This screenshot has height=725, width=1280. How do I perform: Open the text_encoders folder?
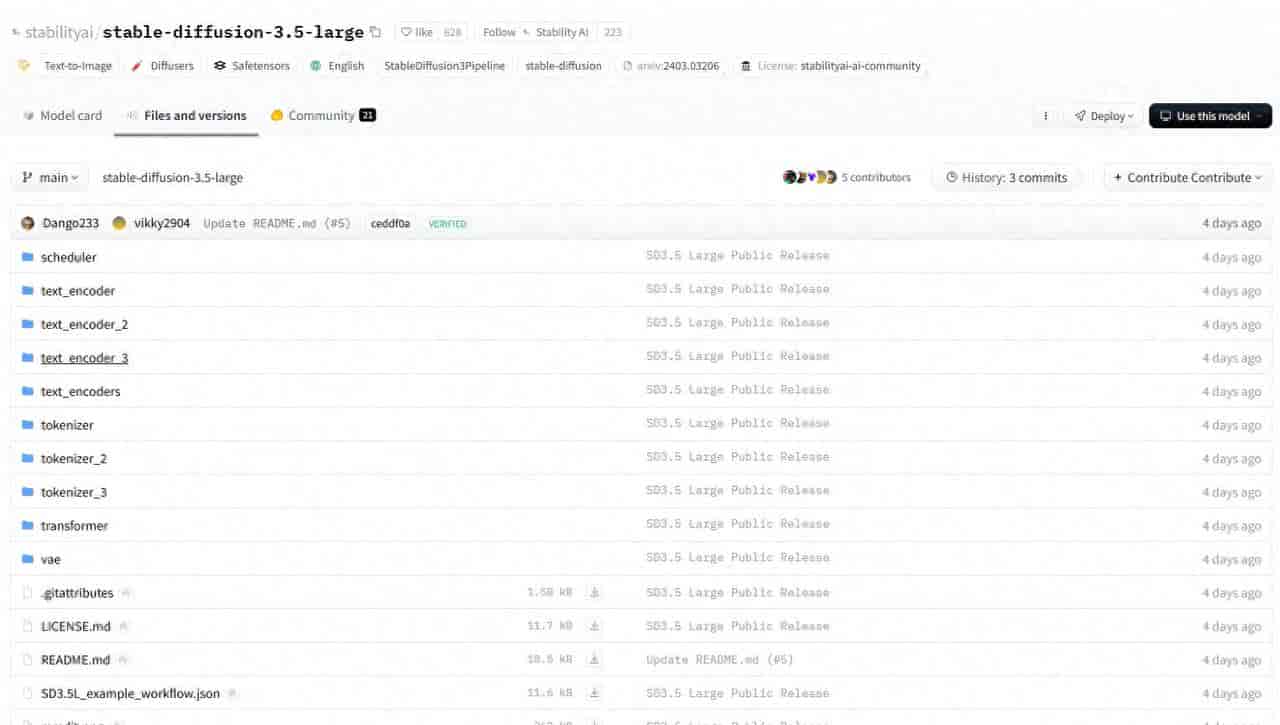80,392
